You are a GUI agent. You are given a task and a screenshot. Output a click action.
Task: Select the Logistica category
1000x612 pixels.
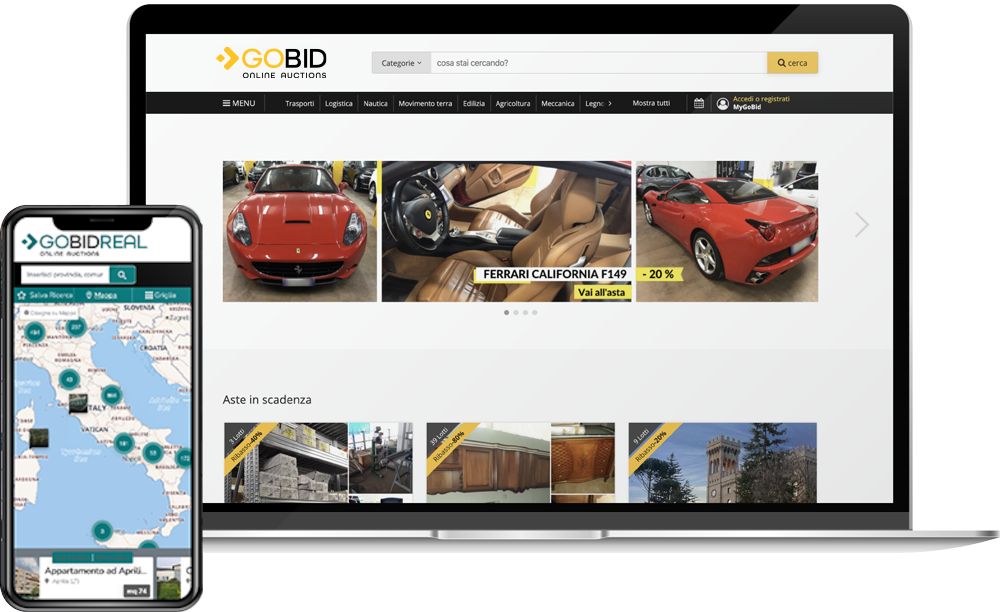[x=339, y=103]
